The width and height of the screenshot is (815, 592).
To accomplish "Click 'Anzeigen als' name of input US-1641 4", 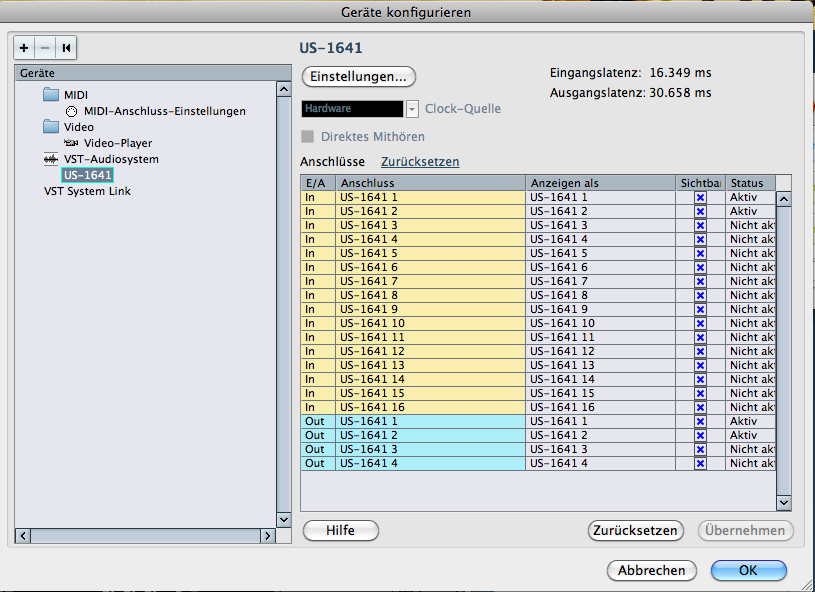I will coord(600,240).
